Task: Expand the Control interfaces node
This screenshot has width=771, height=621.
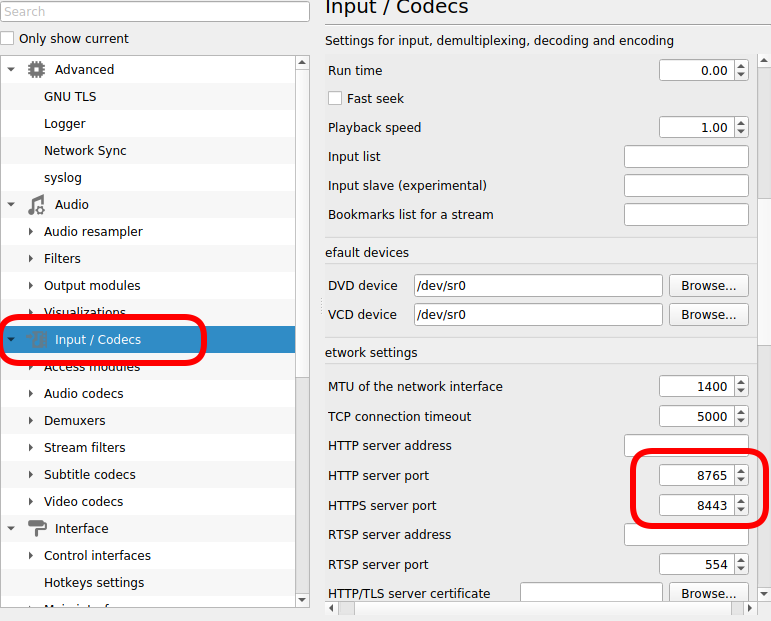Action: pos(31,556)
